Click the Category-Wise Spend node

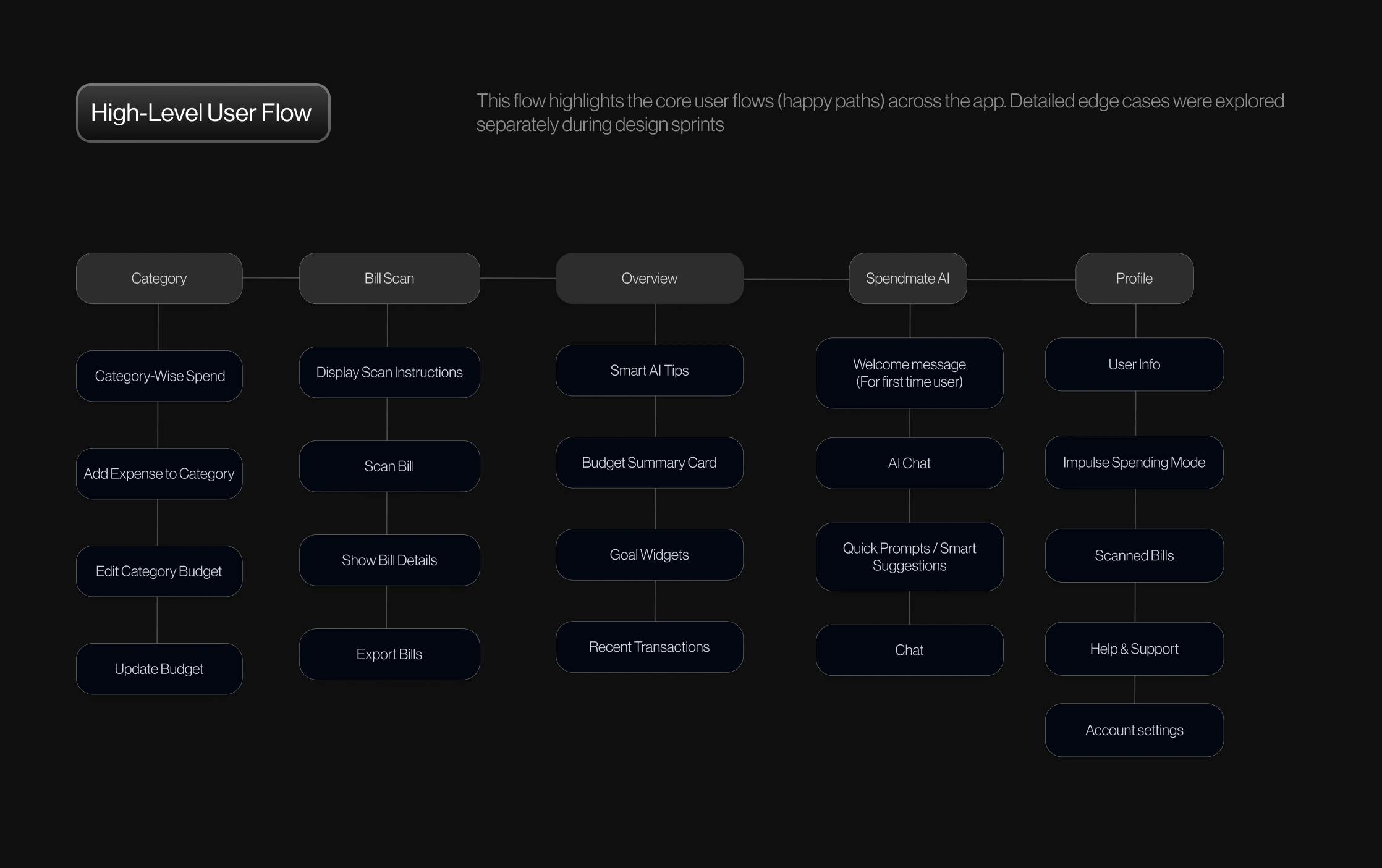click(159, 376)
